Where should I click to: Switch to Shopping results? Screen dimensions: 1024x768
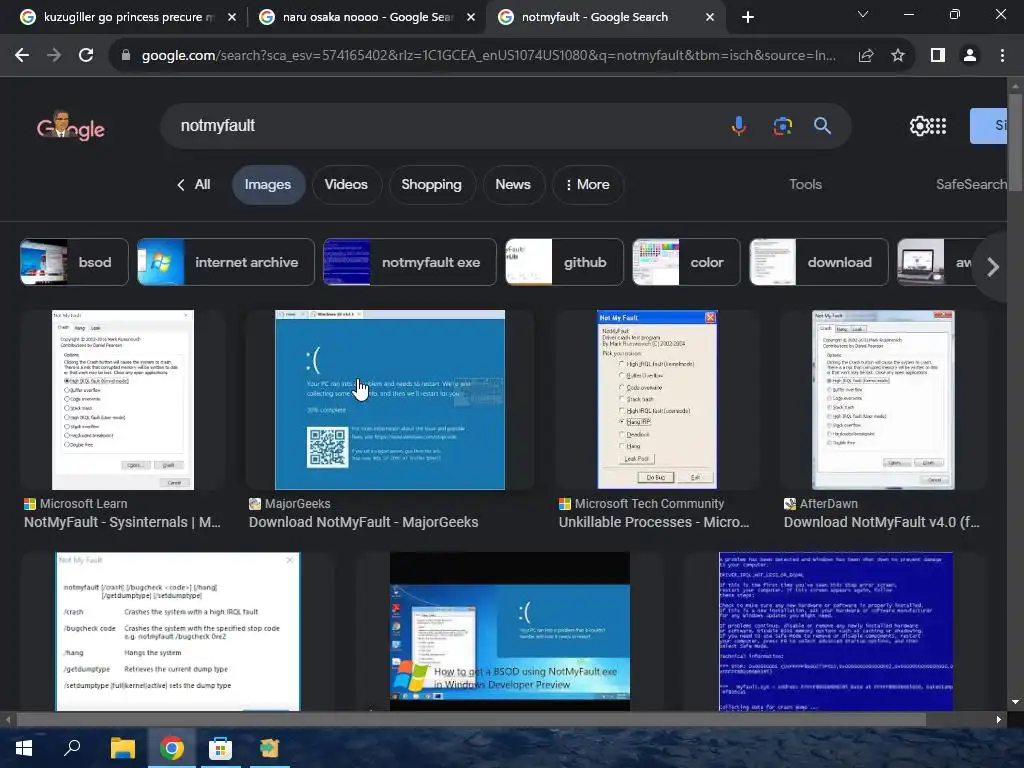[431, 185]
